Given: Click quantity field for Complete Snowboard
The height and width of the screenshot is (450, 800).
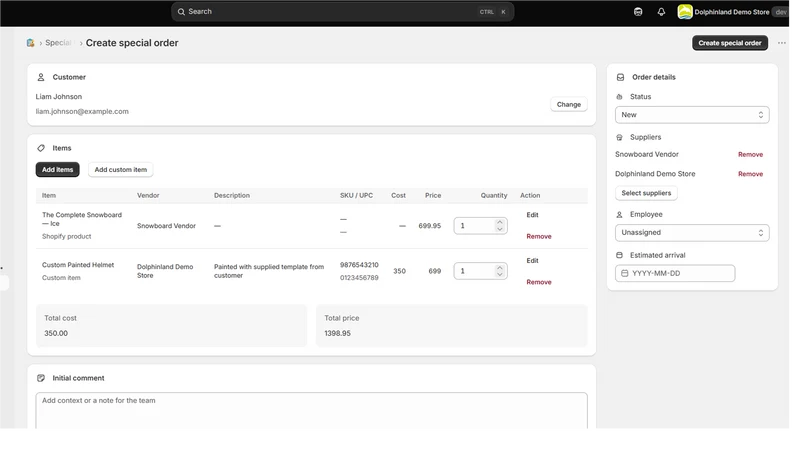Looking at the screenshot, I should 474,226.
